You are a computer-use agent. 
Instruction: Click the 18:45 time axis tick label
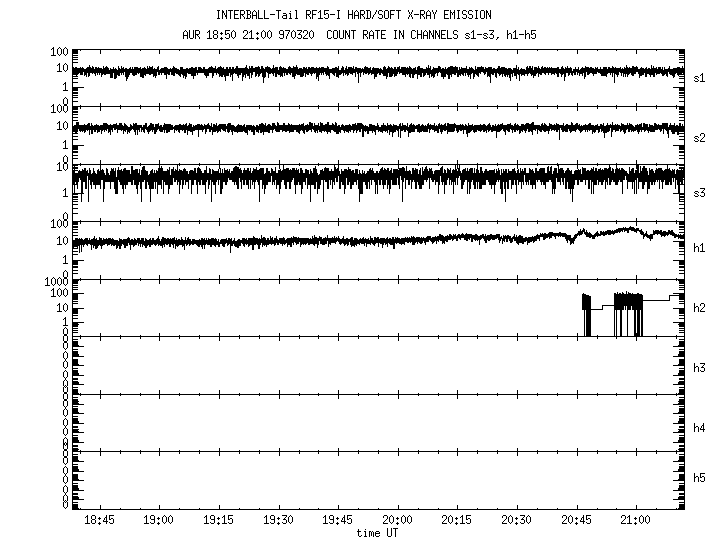(99, 521)
